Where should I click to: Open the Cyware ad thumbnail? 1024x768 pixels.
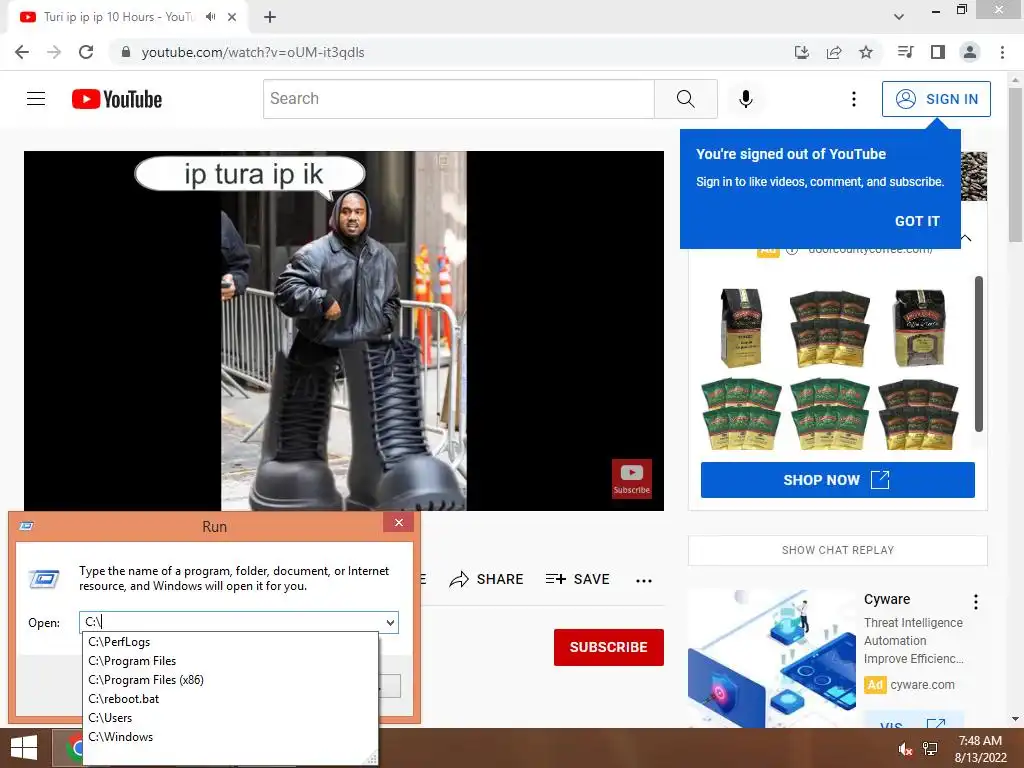pos(772,658)
